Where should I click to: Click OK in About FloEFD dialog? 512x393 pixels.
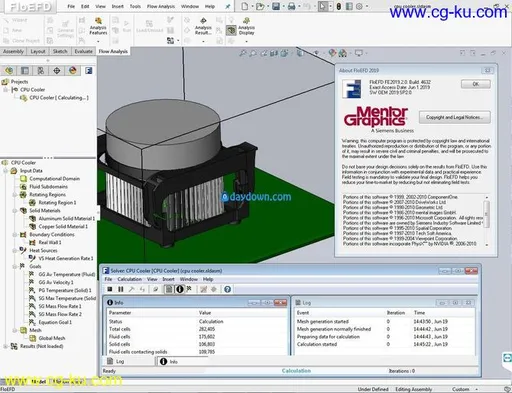[476, 84]
